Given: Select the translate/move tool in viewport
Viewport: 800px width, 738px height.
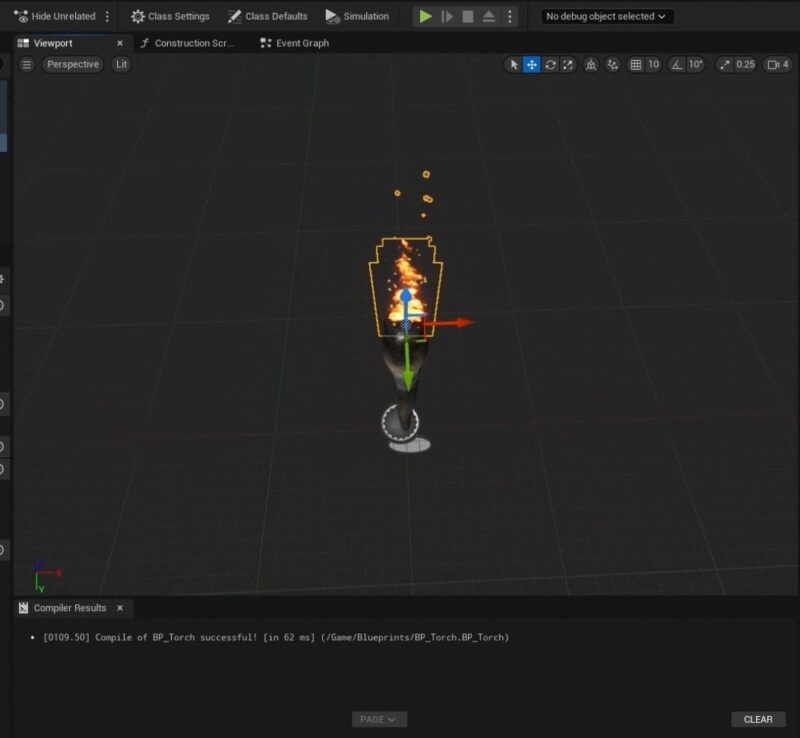Looking at the screenshot, I should [x=534, y=65].
